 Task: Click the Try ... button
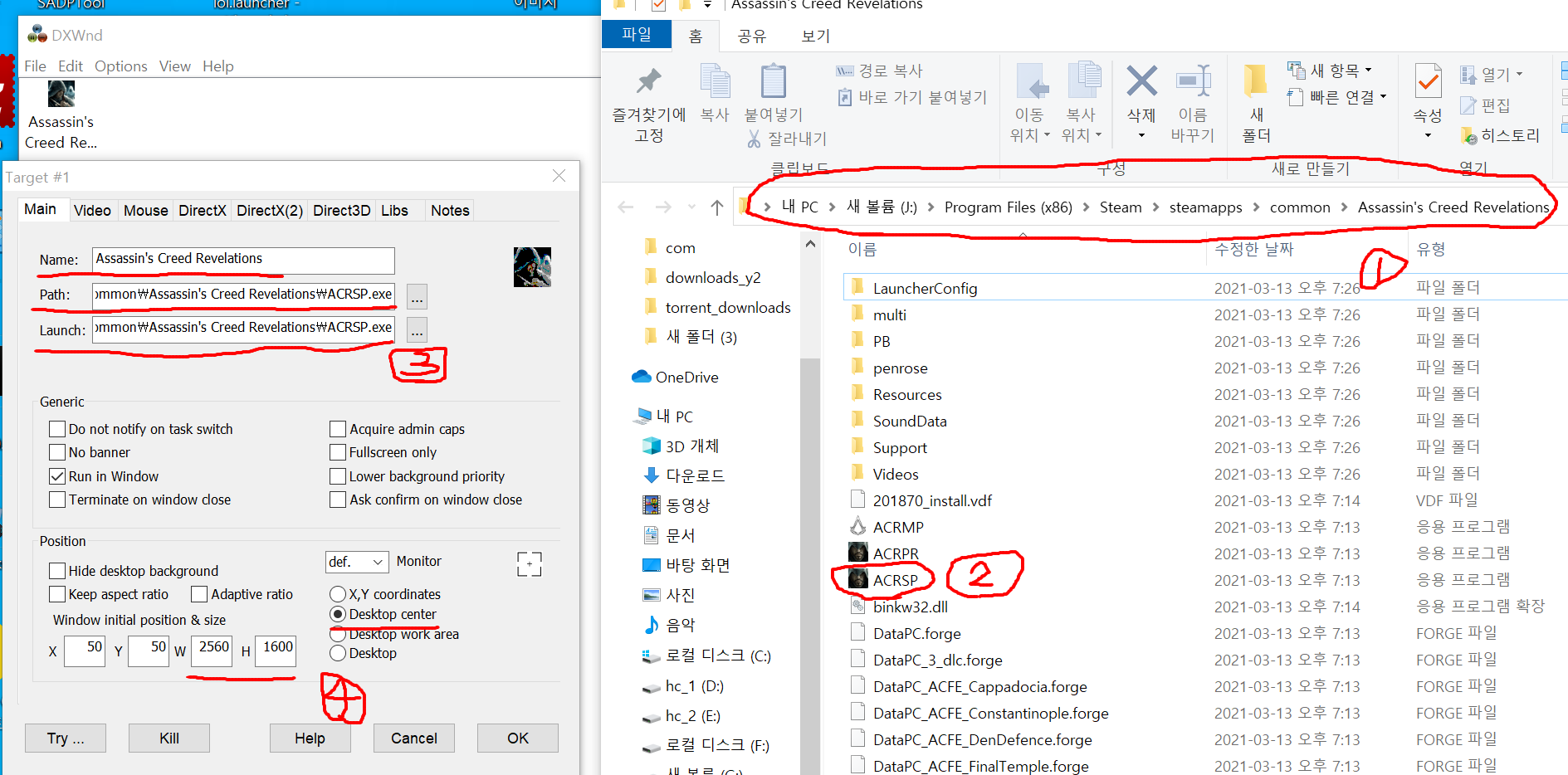tap(66, 738)
